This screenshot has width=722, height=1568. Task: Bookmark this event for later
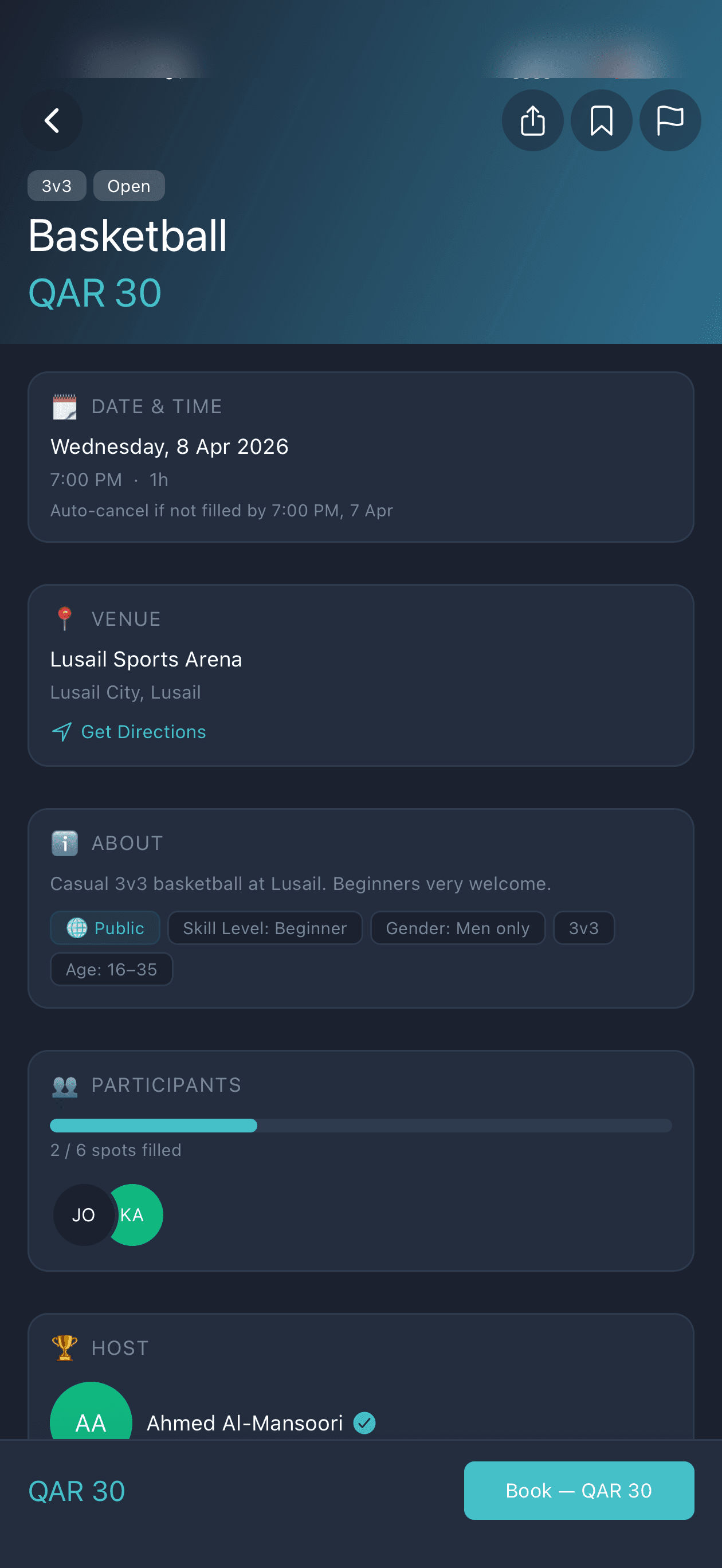tap(602, 120)
